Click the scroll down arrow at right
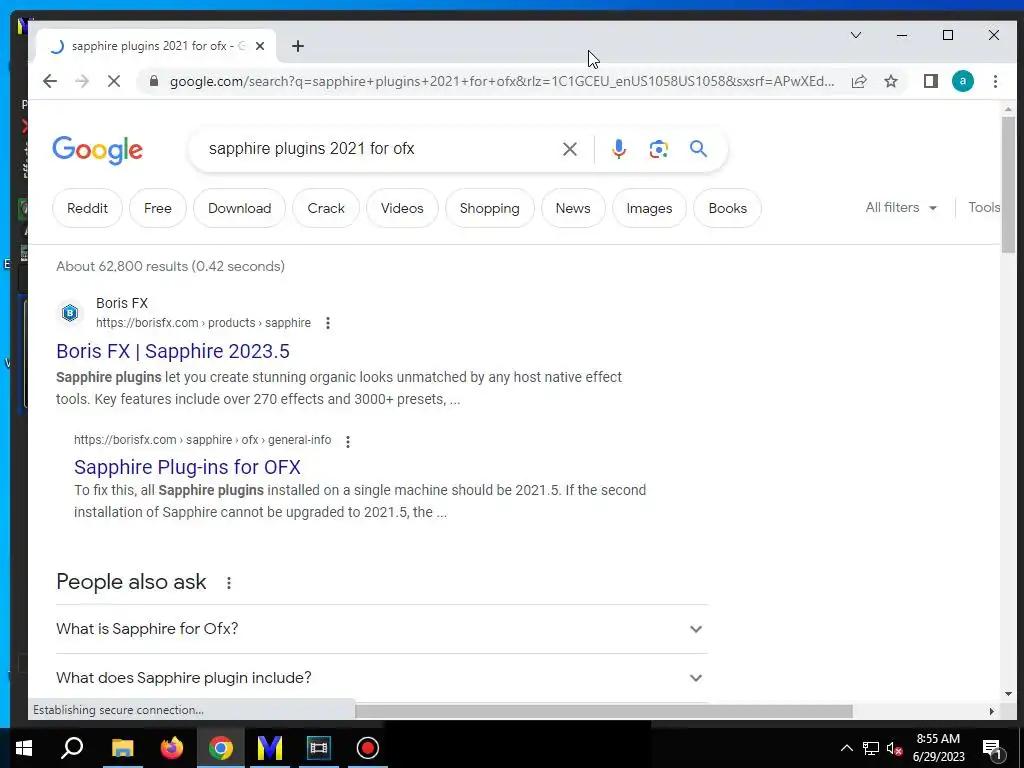Viewport: 1024px width, 768px height. (x=1008, y=694)
